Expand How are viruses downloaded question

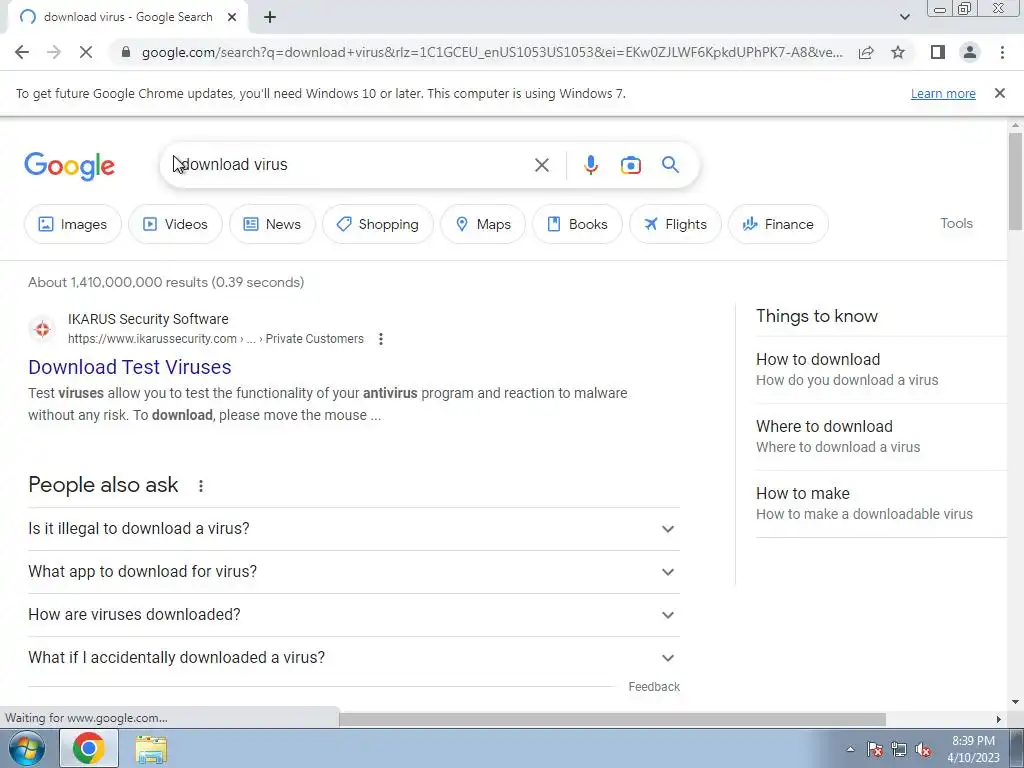click(353, 615)
